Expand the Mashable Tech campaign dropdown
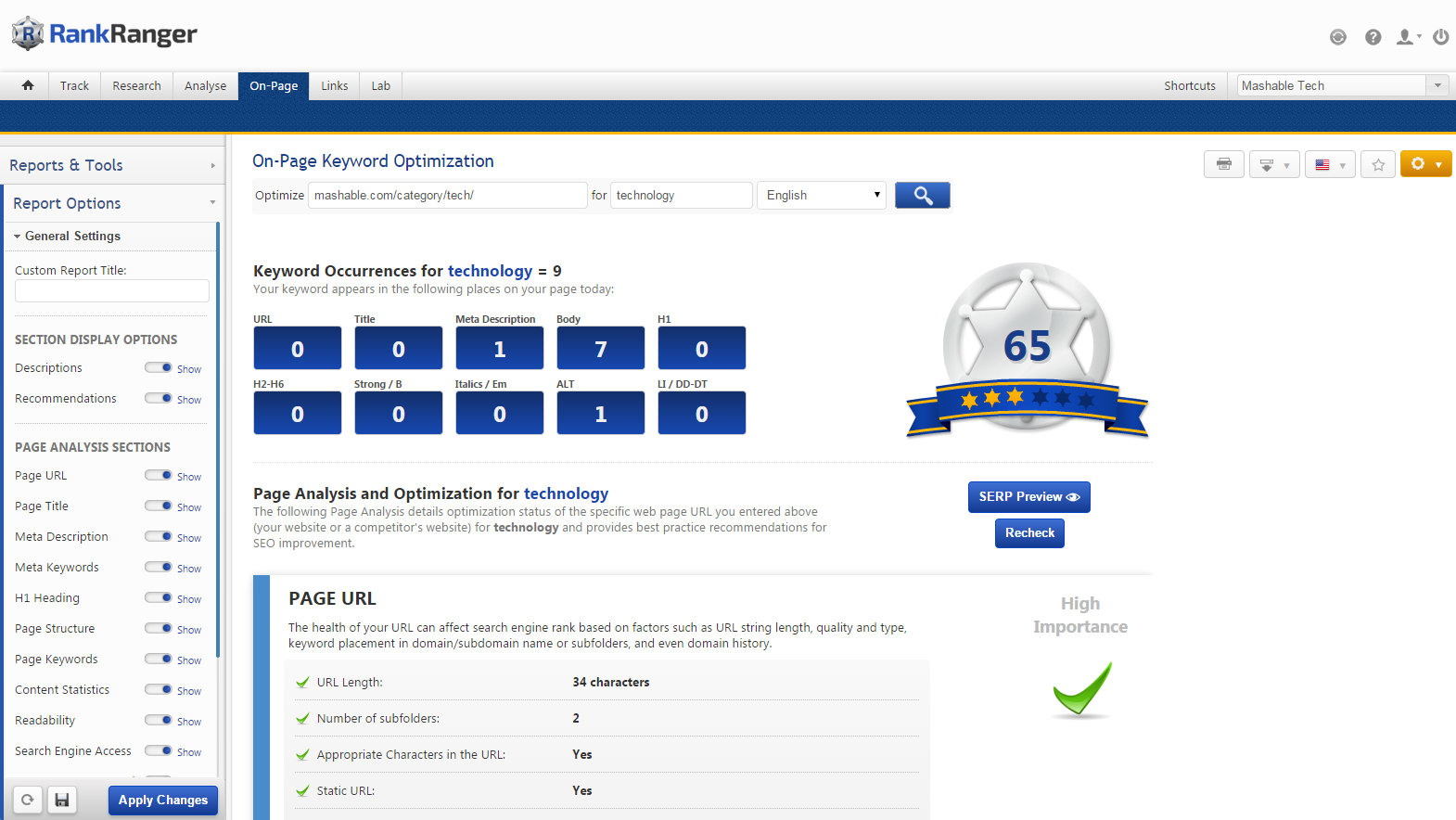This screenshot has width=1456, height=820. click(1437, 85)
